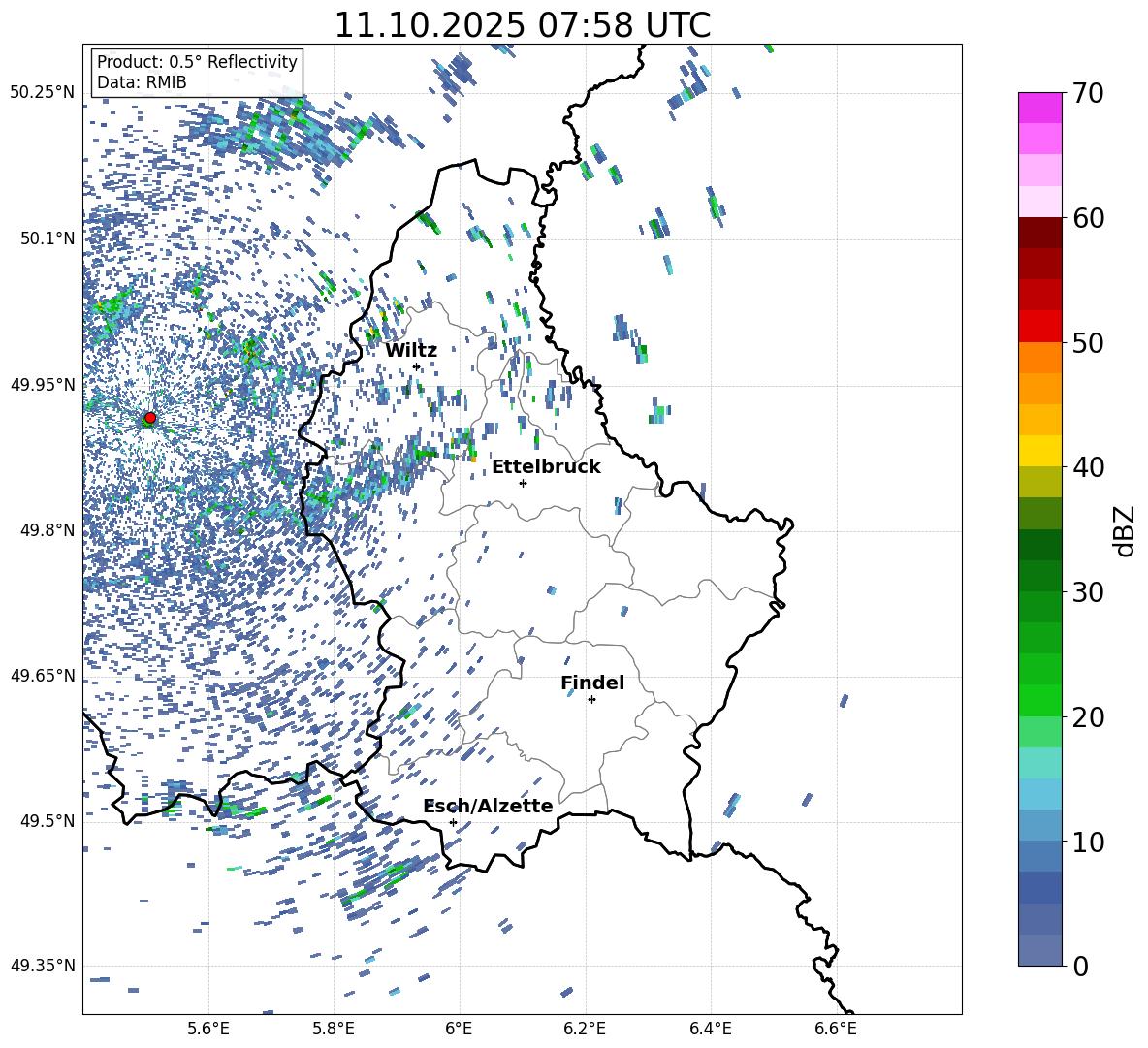Select the Findel city label
Viewport: 1148px width, 1048px height.
click(x=592, y=683)
